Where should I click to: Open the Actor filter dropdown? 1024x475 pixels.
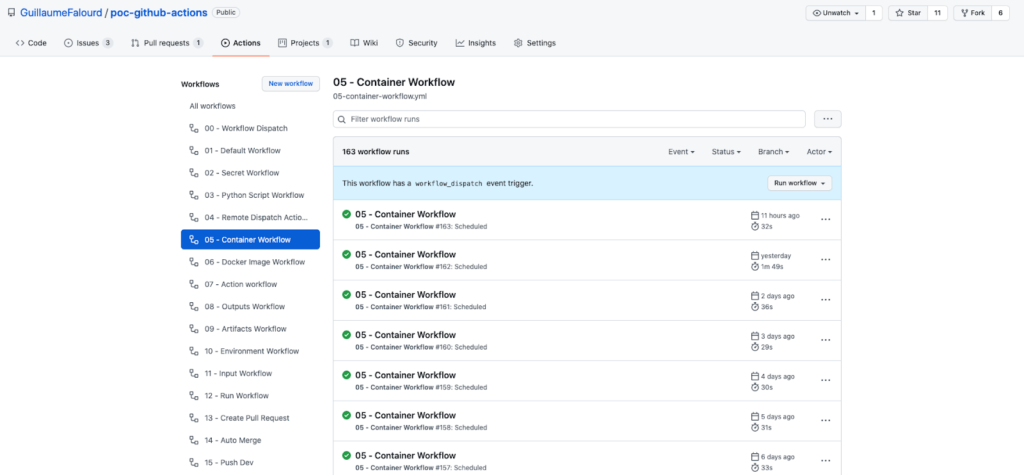(x=819, y=152)
